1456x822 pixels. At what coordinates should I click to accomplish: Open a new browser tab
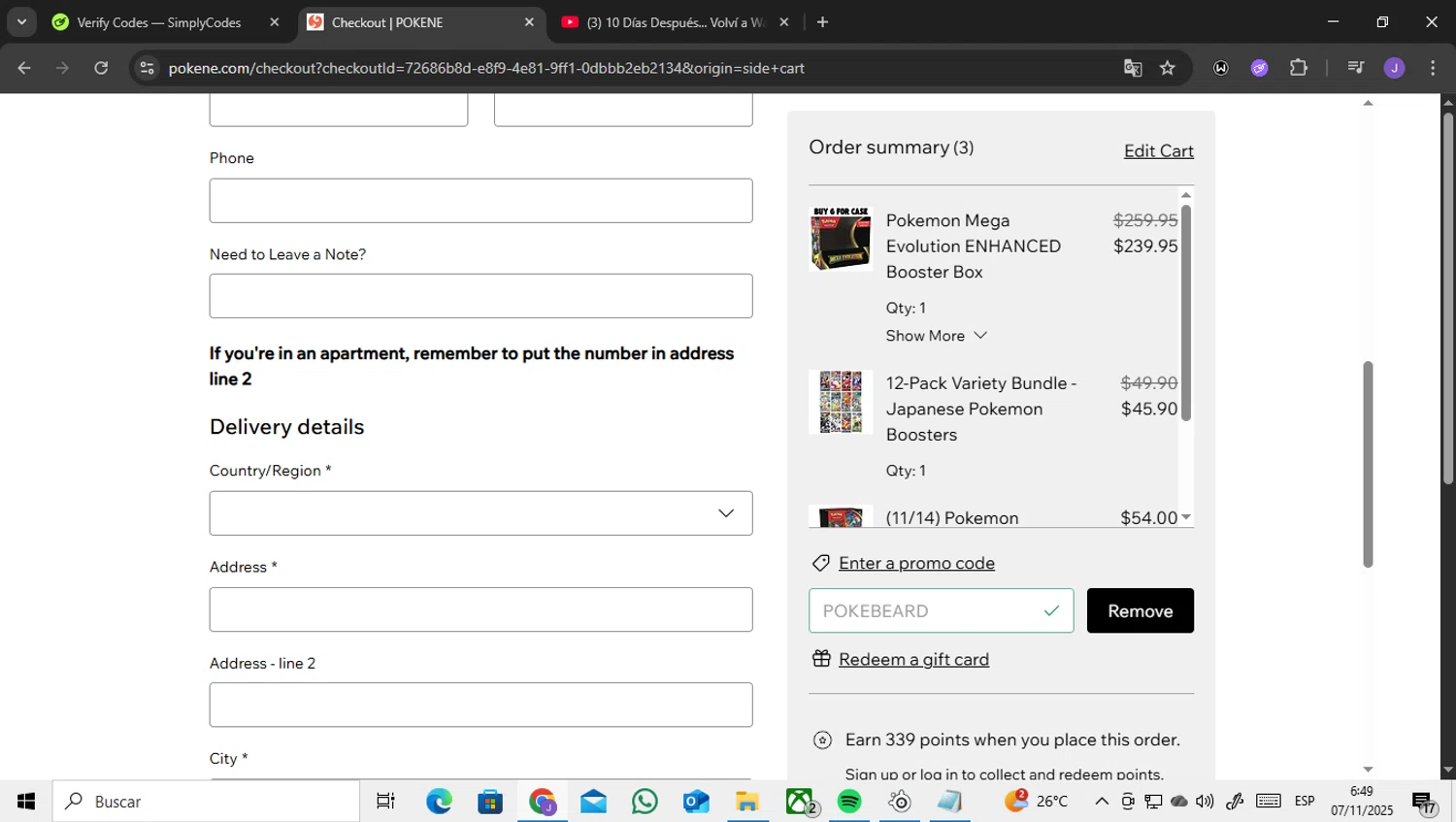(x=823, y=22)
